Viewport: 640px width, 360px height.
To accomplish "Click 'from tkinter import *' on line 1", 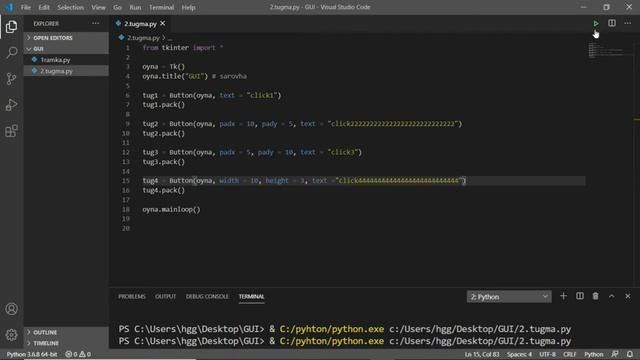I will (182, 48).
